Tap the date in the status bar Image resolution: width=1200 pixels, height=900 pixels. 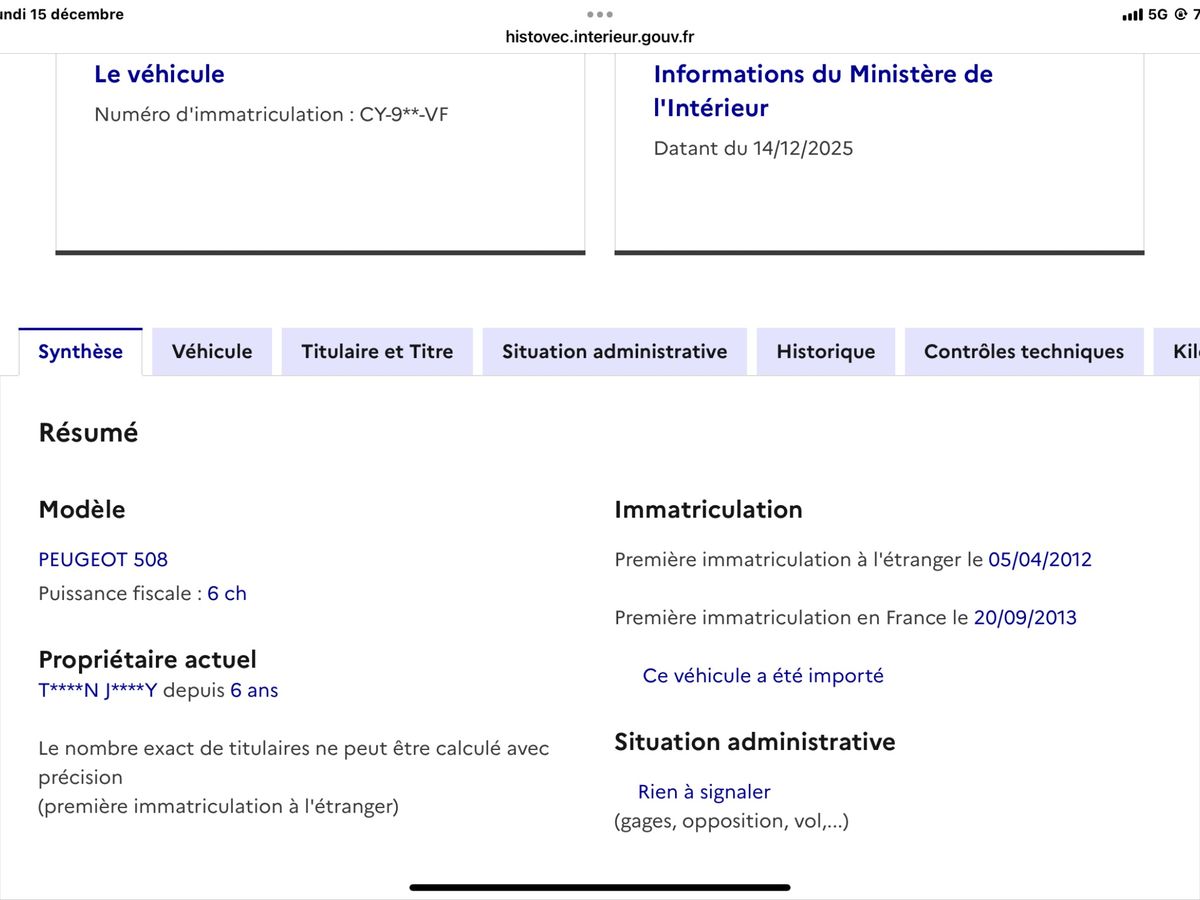coord(60,14)
